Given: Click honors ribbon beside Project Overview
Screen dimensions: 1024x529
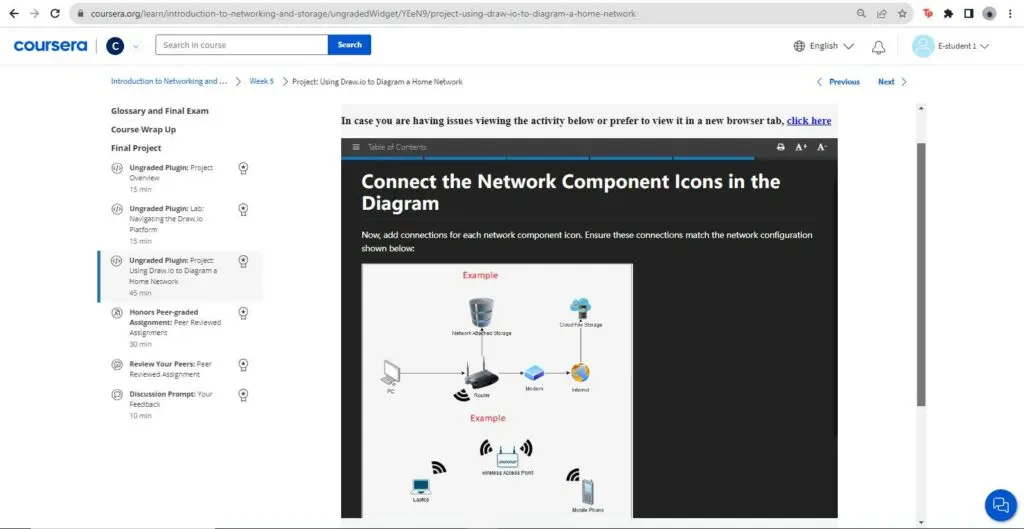Looking at the screenshot, I should click(243, 168).
